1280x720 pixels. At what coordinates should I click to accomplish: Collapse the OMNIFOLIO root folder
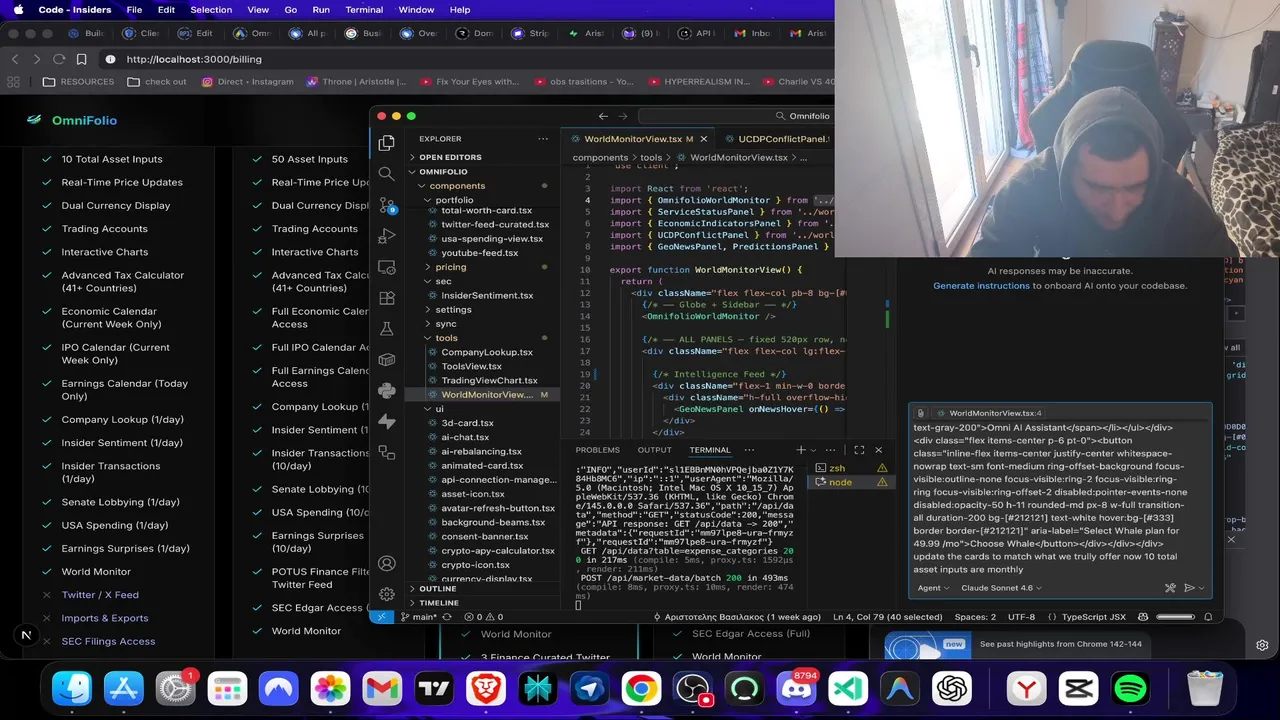[443, 171]
